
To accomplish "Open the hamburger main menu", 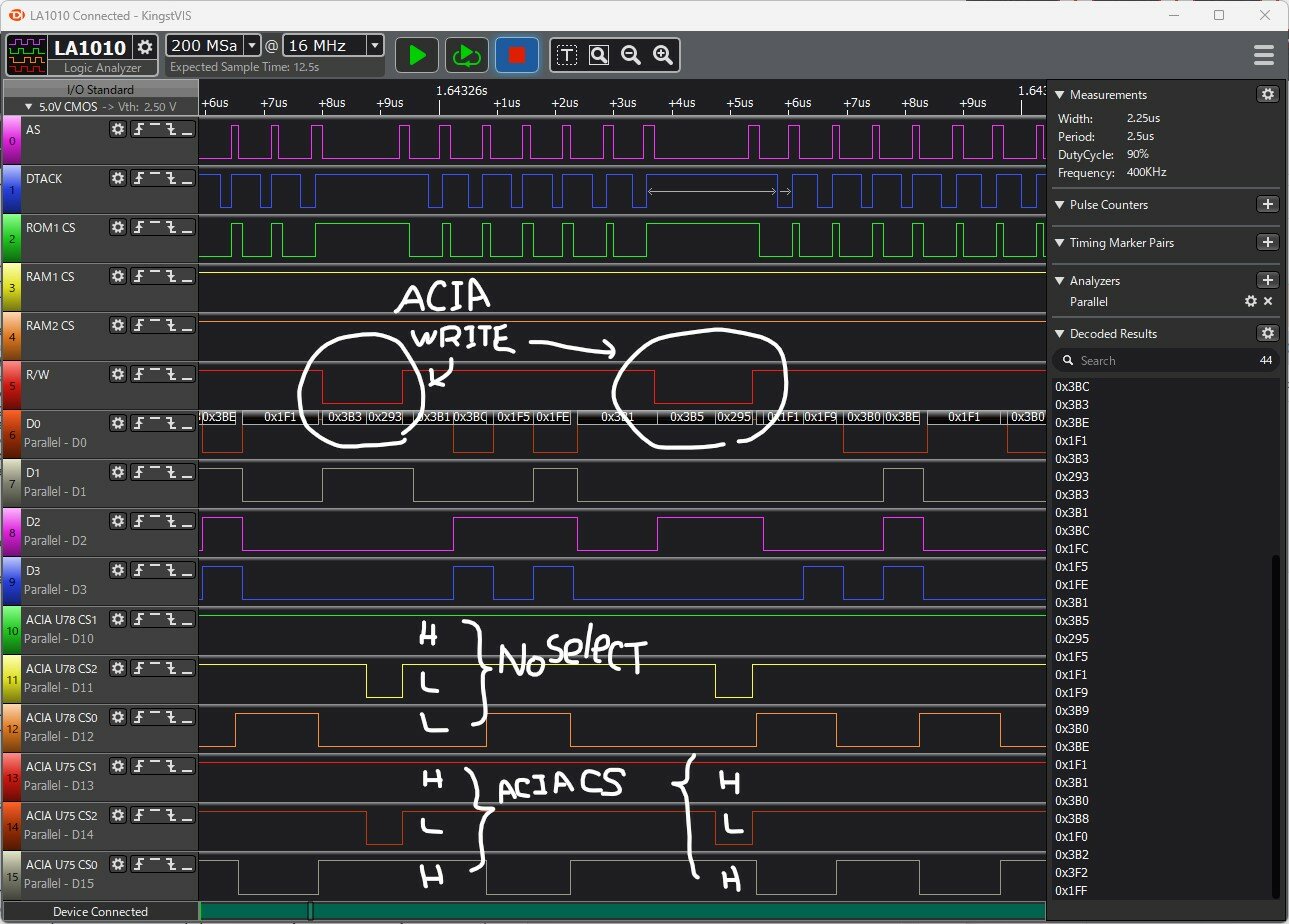I will pyautogui.click(x=1263, y=55).
